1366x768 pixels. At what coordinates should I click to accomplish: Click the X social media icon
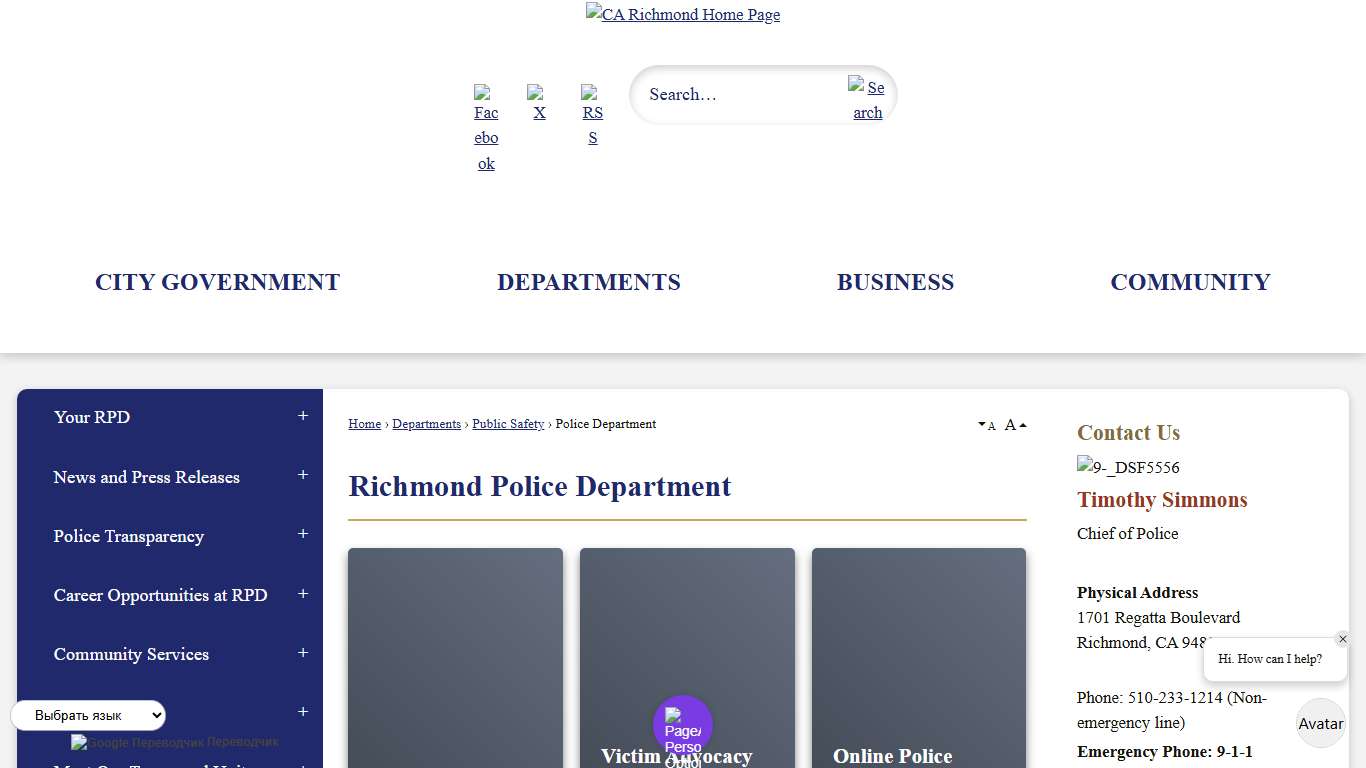click(539, 104)
